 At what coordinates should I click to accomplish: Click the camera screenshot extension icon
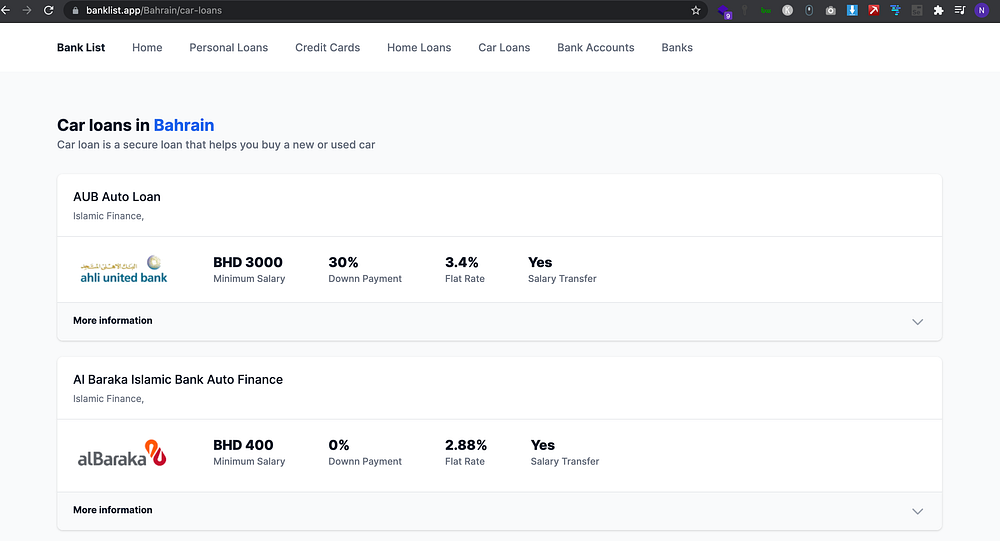830,10
